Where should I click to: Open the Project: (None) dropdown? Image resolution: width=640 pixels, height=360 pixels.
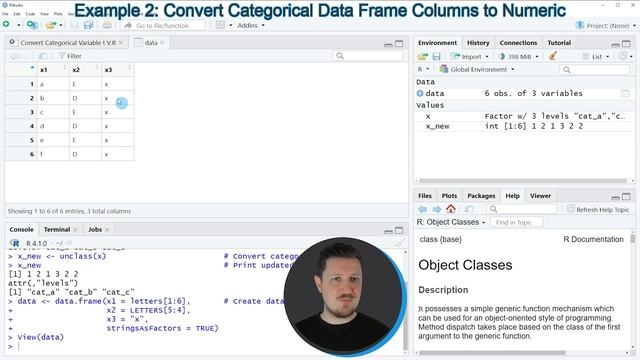pyautogui.click(x=606, y=25)
